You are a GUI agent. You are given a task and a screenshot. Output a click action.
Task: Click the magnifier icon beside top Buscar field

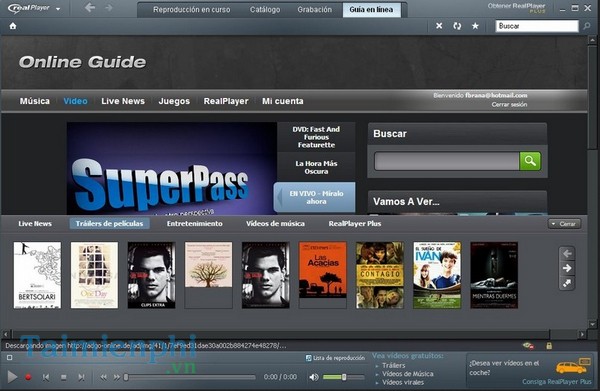(x=587, y=26)
